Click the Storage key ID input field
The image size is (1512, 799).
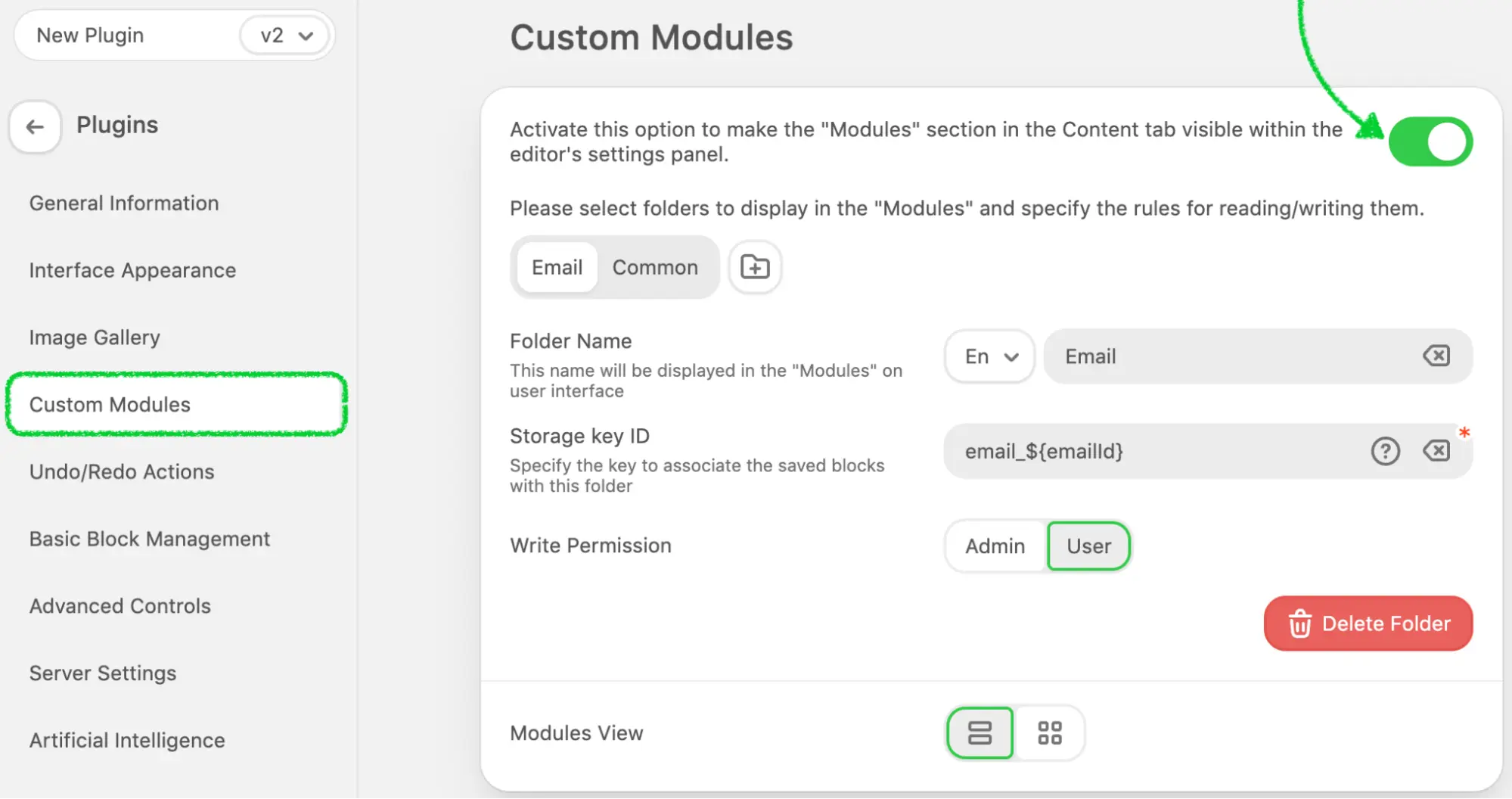tap(1150, 452)
